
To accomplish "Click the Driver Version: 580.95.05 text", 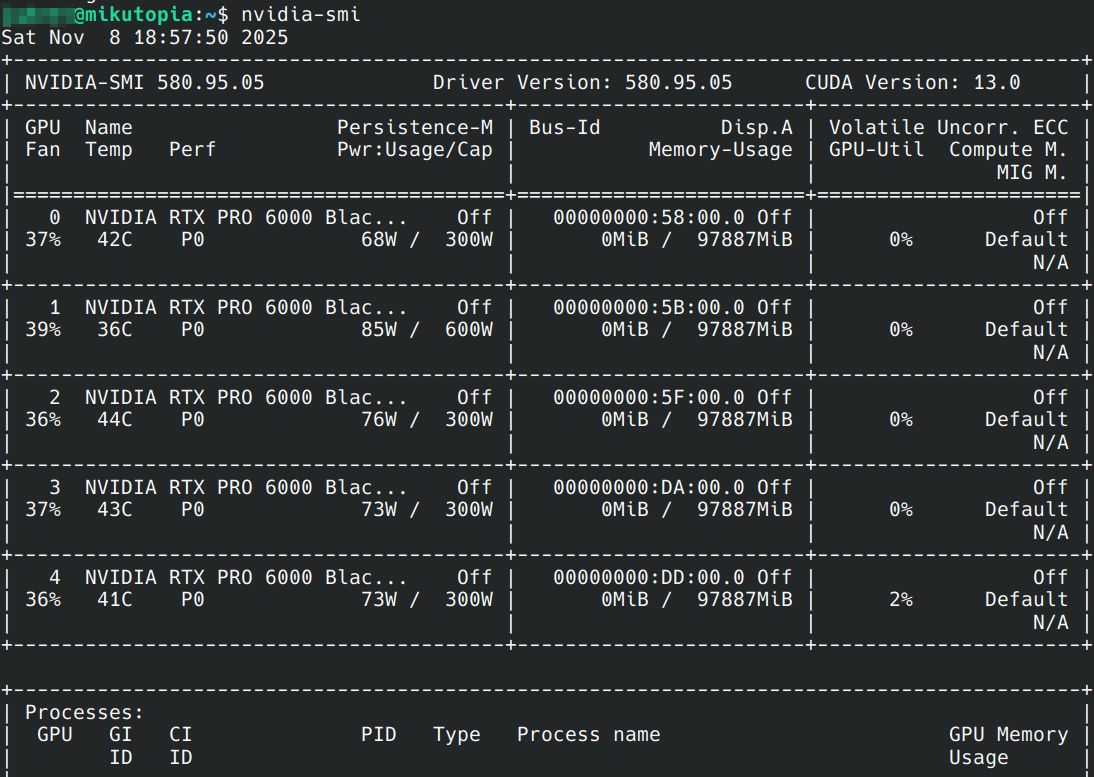I will point(583,82).
